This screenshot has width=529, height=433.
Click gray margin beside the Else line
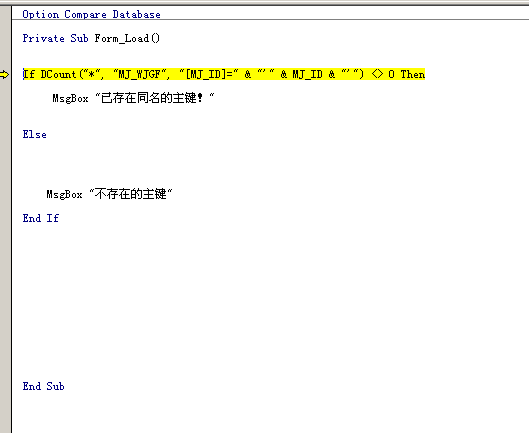point(5,134)
